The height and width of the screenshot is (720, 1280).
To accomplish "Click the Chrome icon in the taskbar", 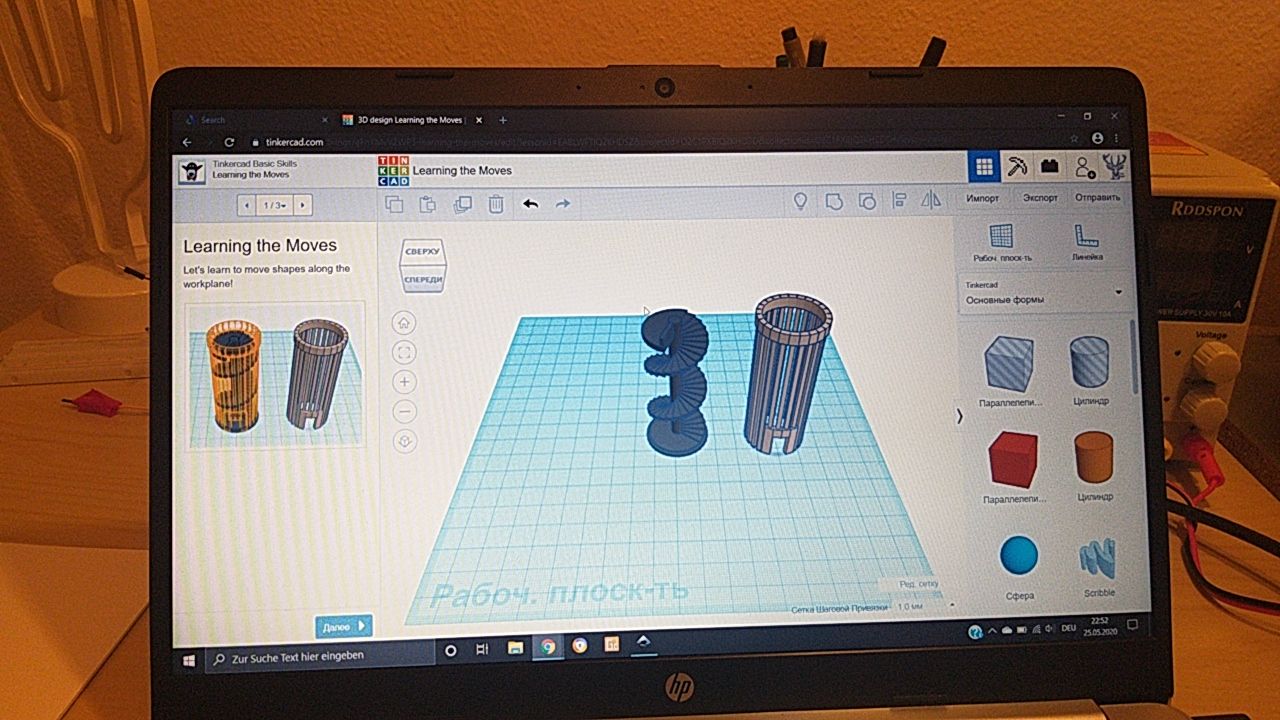I will [547, 646].
